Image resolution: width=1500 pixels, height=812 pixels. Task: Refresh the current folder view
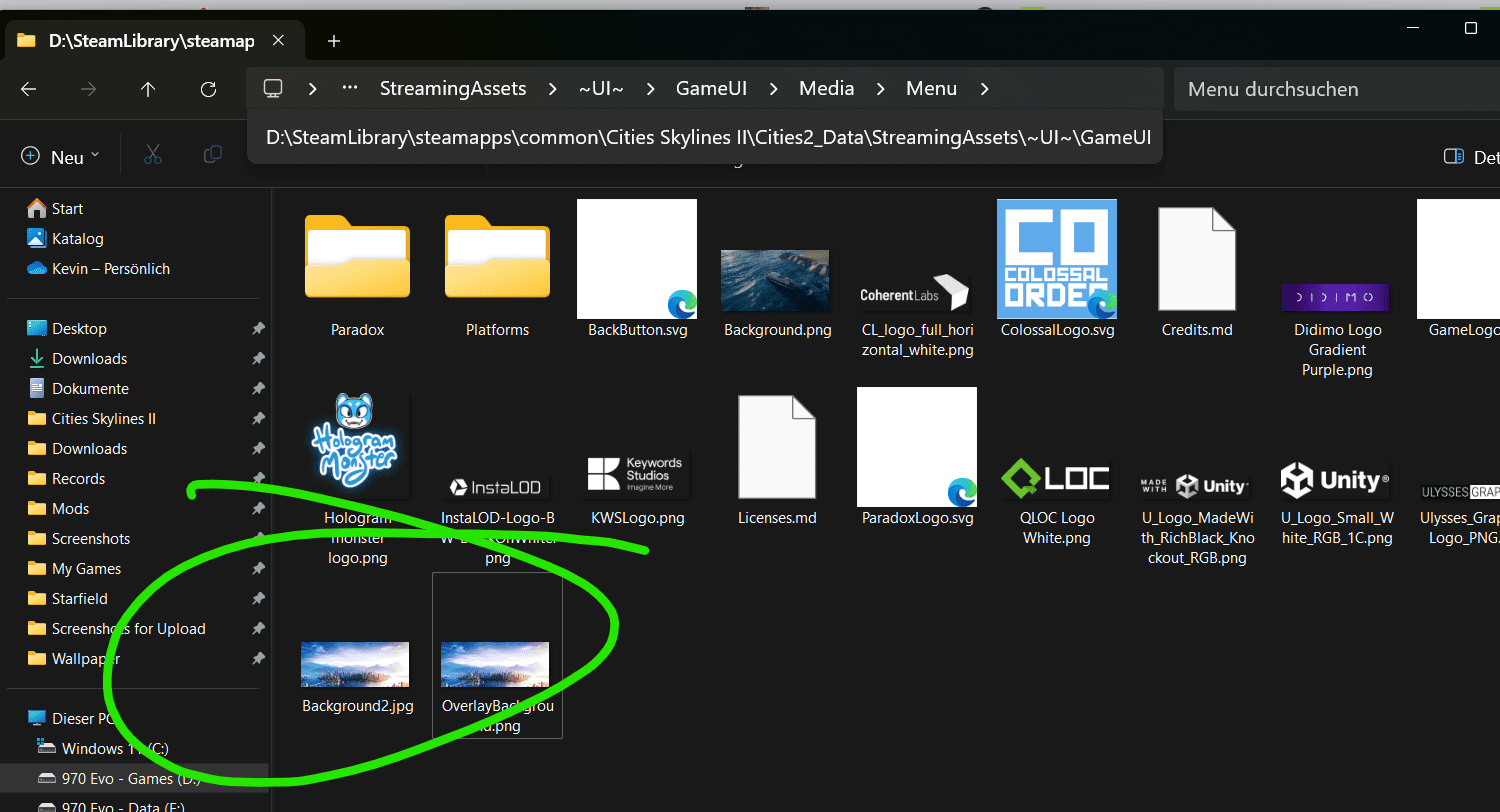tap(208, 89)
